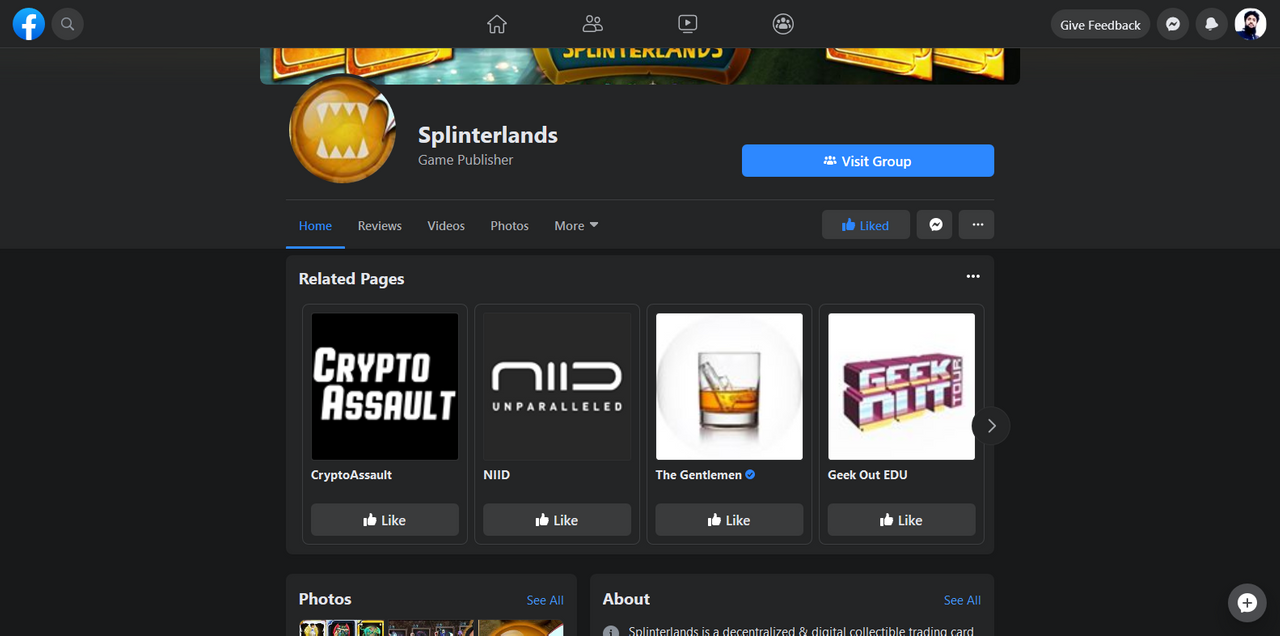Message the page via Messenger button

click(x=935, y=225)
